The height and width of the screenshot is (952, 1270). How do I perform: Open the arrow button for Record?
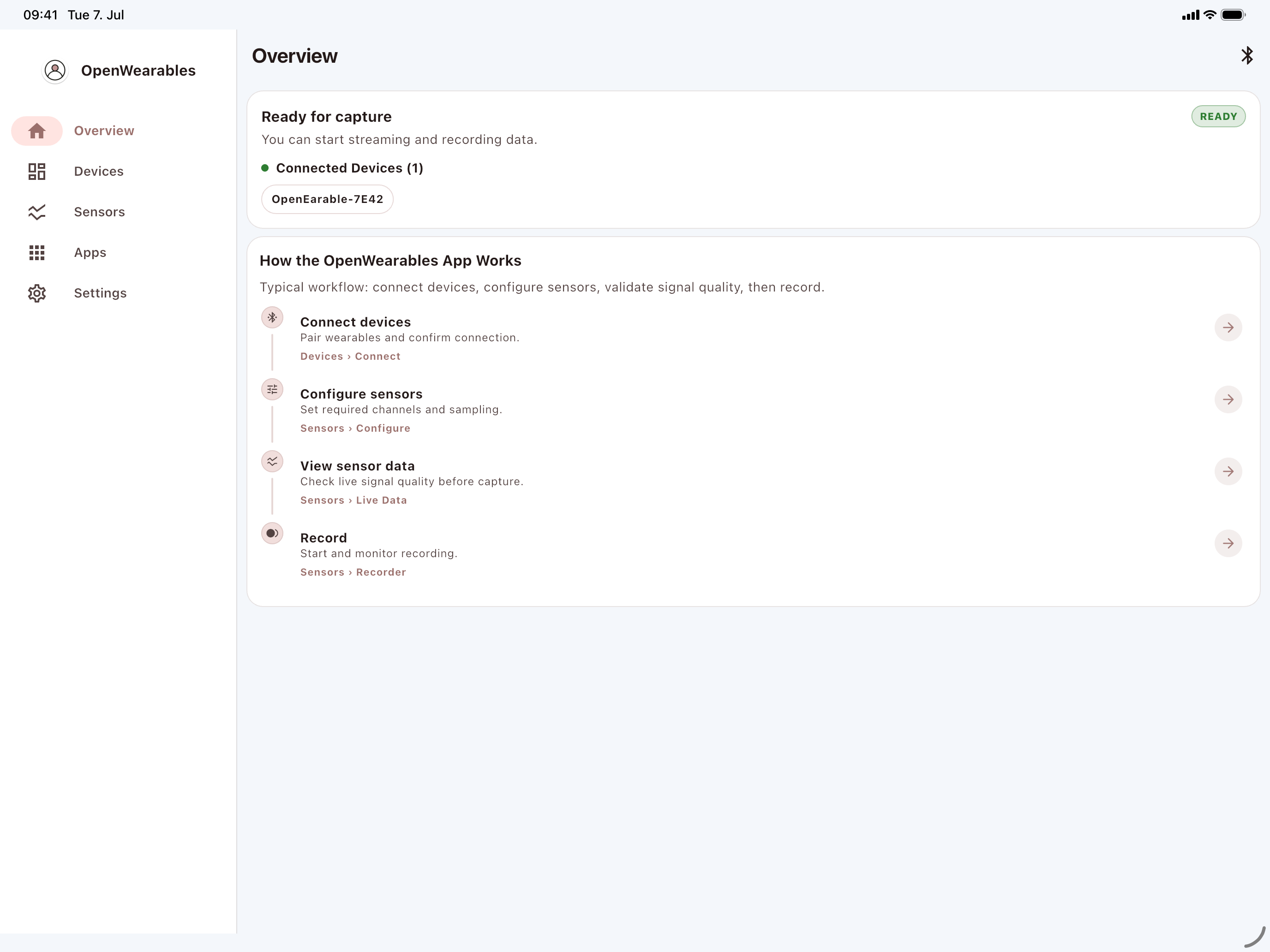(x=1228, y=543)
